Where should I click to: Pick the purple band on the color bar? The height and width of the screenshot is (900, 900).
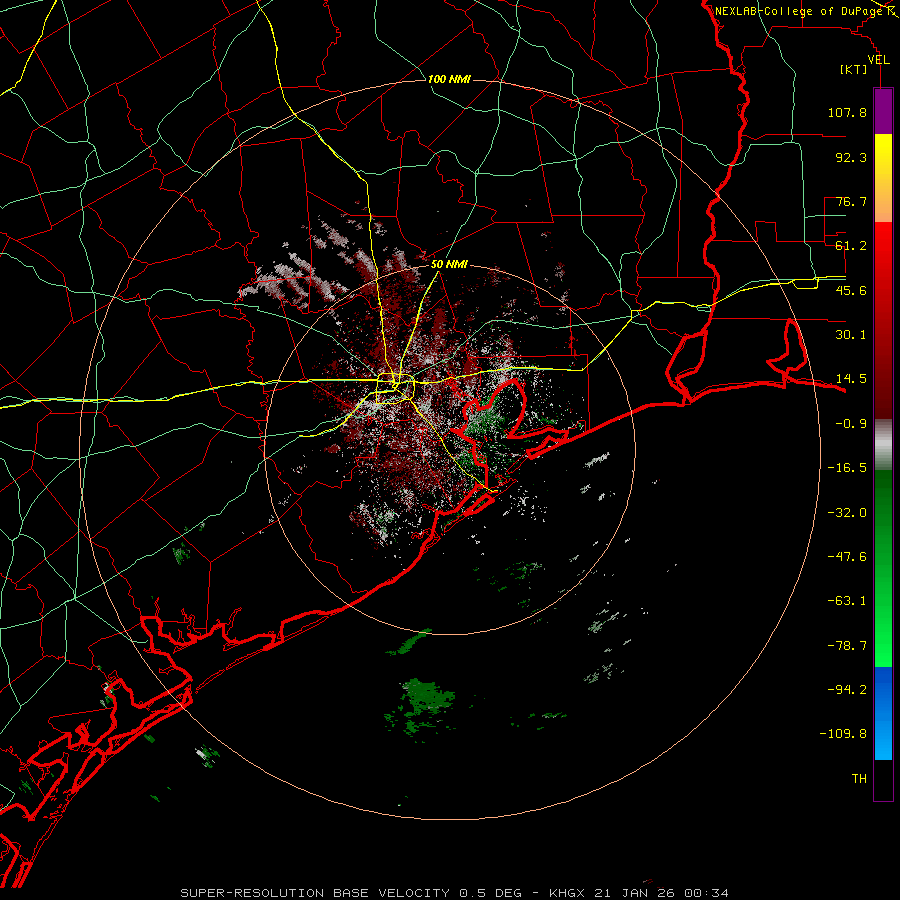[883, 112]
